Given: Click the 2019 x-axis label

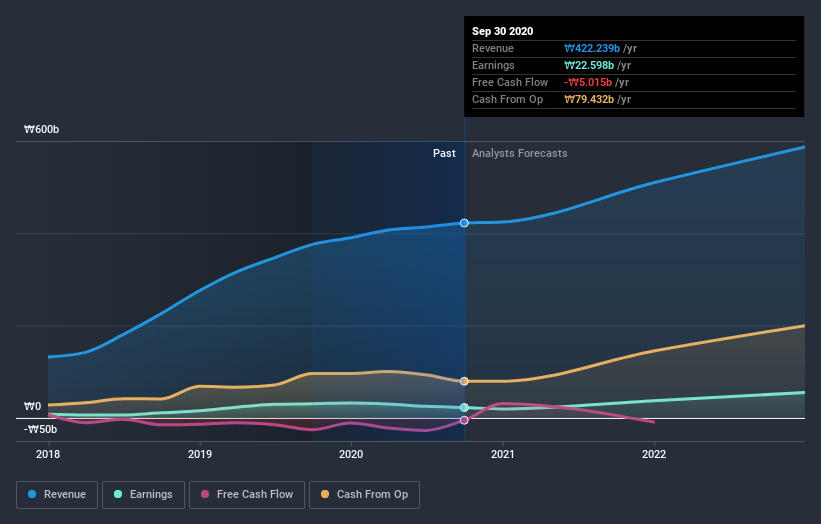Looking at the screenshot, I should [x=200, y=454].
